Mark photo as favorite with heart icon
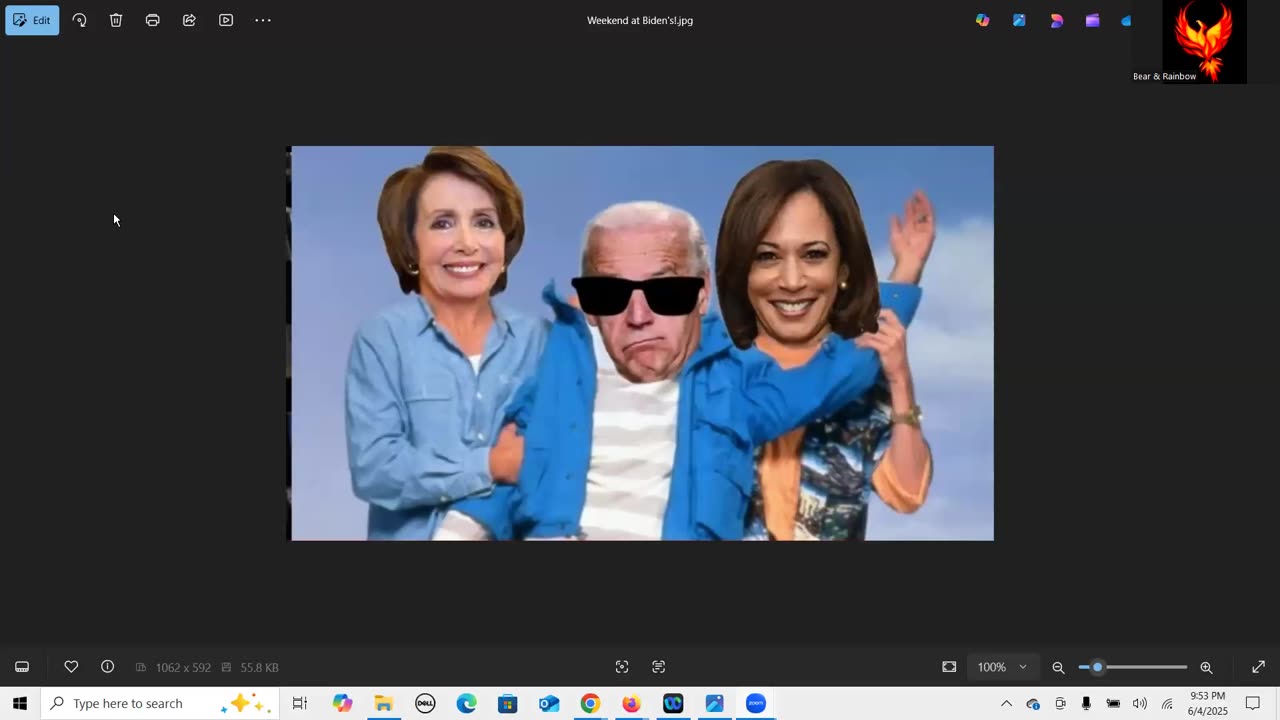 (x=71, y=667)
